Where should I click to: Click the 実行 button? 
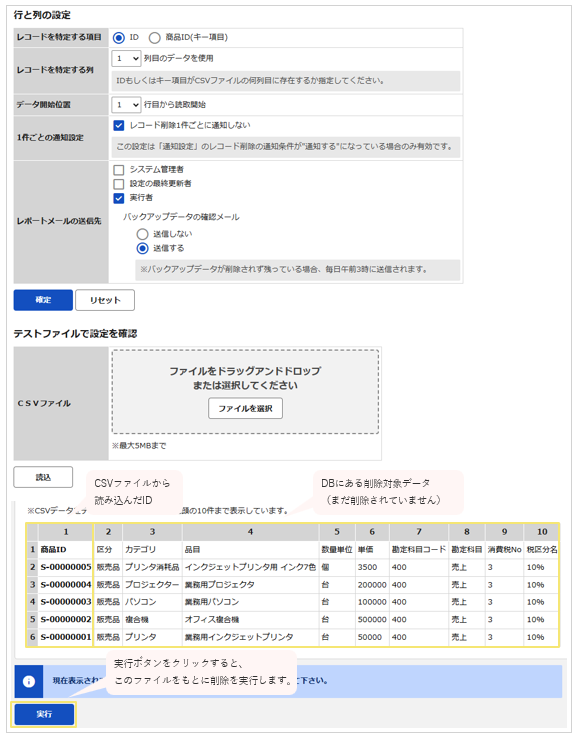44,714
